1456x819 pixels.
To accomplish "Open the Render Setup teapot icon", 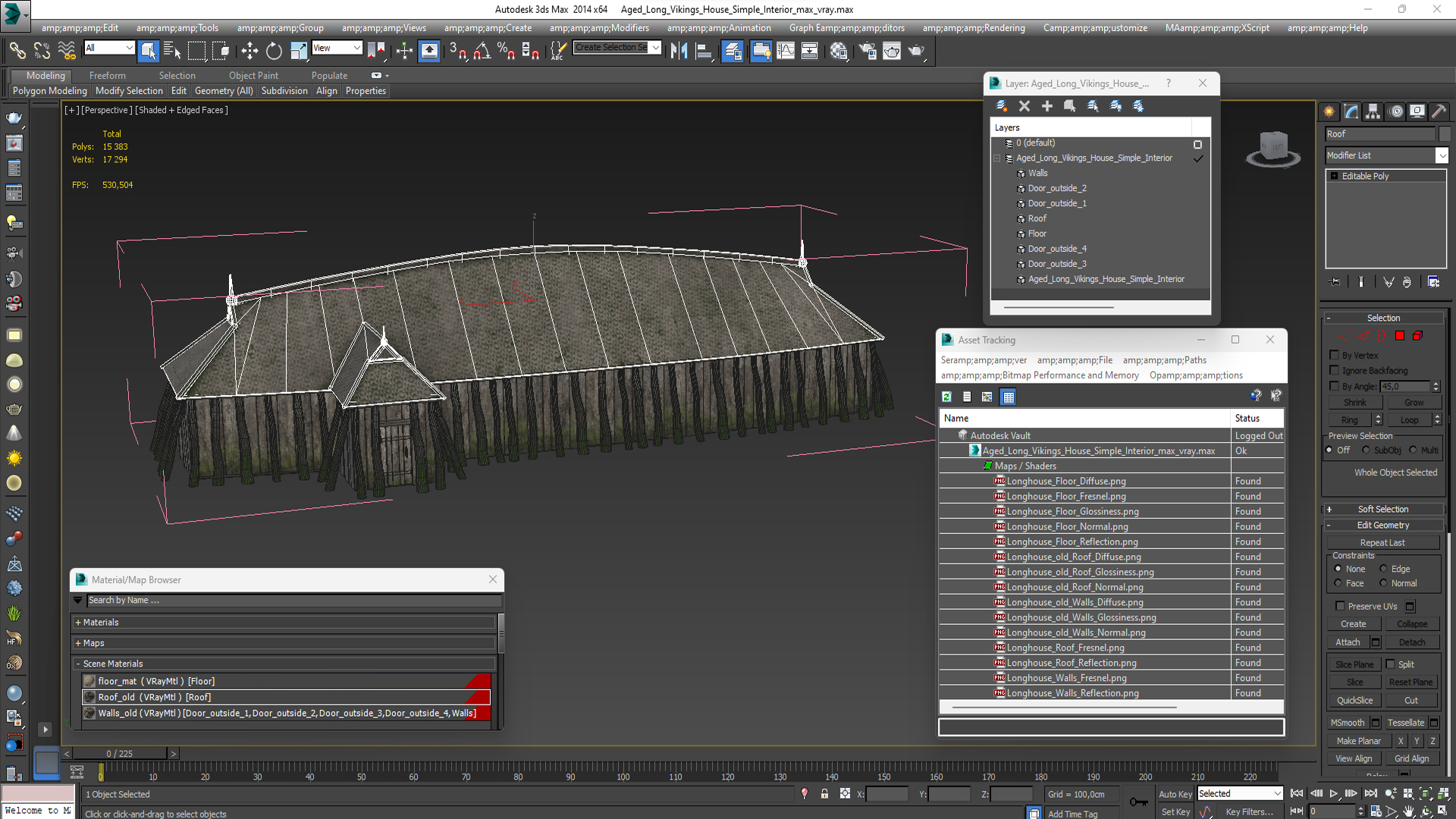I will [x=868, y=51].
